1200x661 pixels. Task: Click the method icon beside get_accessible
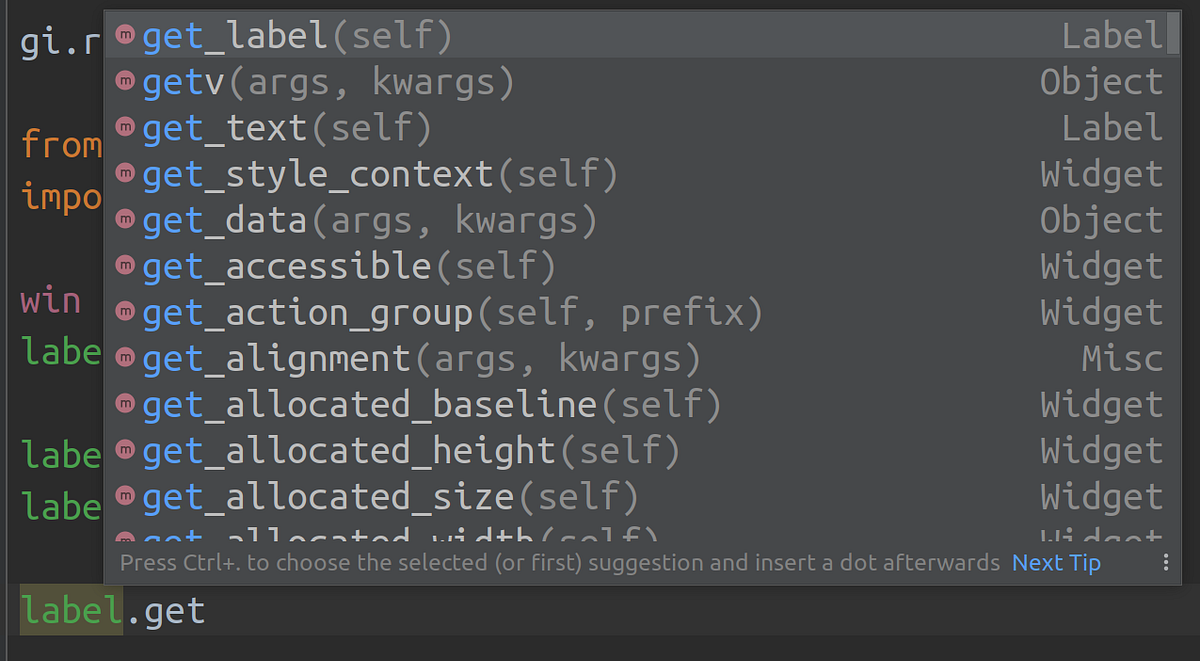click(x=125, y=265)
